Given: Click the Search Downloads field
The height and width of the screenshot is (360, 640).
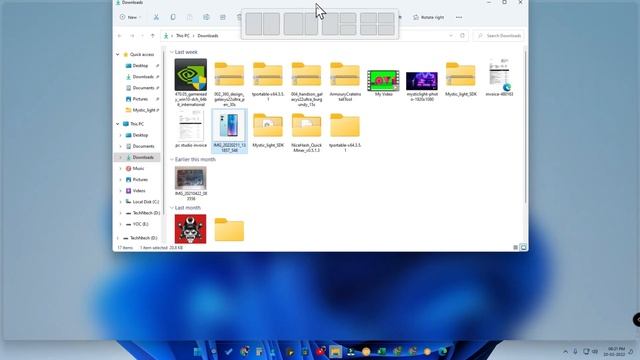Looking at the screenshot, I should 499,36.
